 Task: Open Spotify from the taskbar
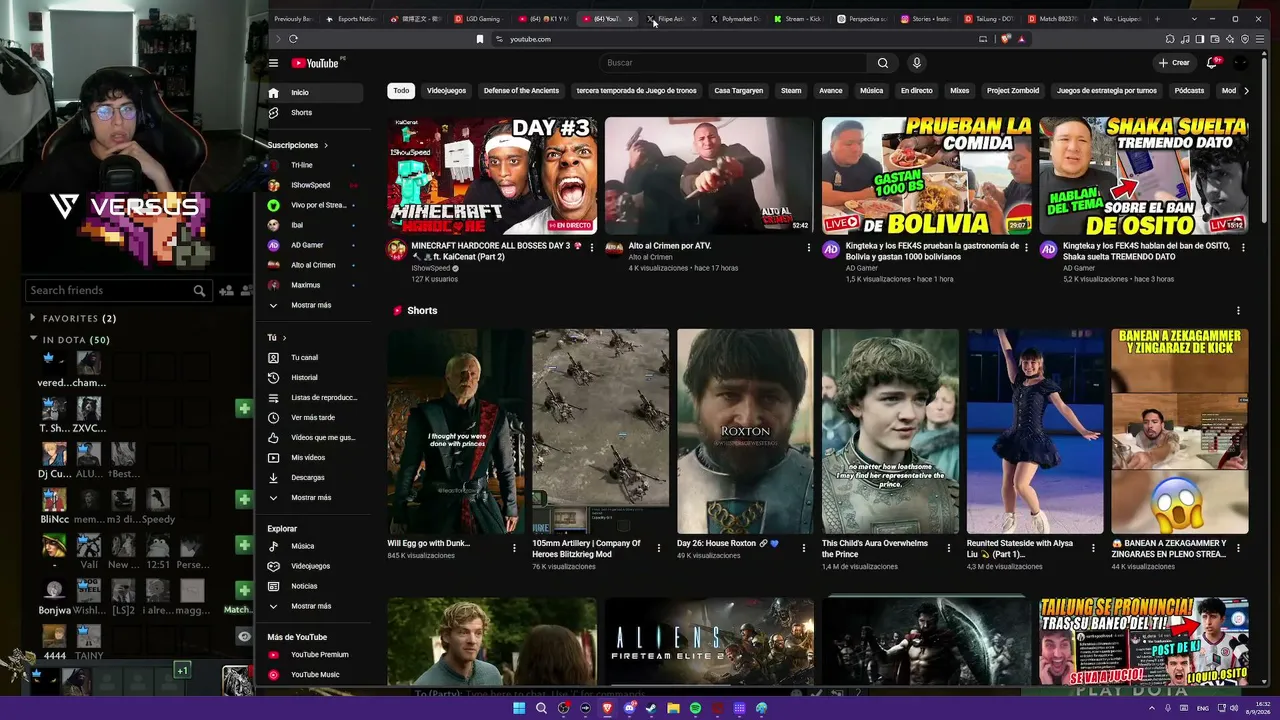(695, 708)
